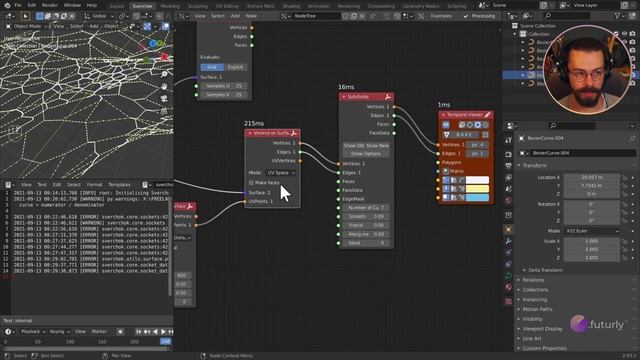The image size is (640, 360).
Task: Click the Samples V field
Action: pyautogui.click(x=224, y=95)
